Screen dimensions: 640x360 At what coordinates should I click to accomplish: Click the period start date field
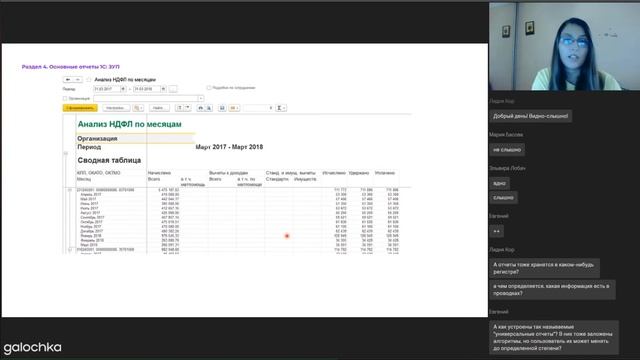click(107, 89)
